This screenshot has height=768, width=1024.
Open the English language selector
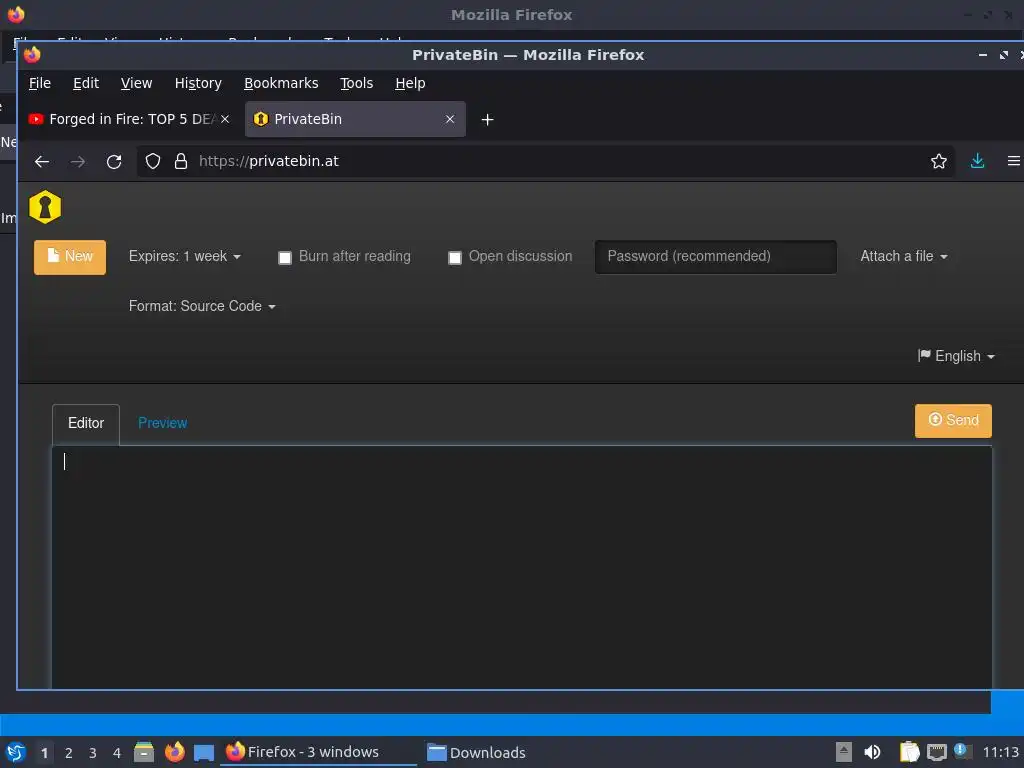tap(957, 356)
